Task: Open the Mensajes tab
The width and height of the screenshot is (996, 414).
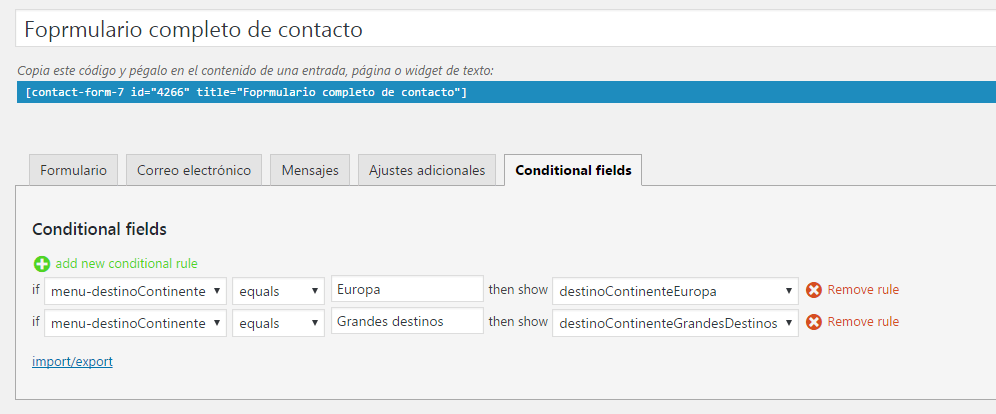Action: pyautogui.click(x=310, y=170)
